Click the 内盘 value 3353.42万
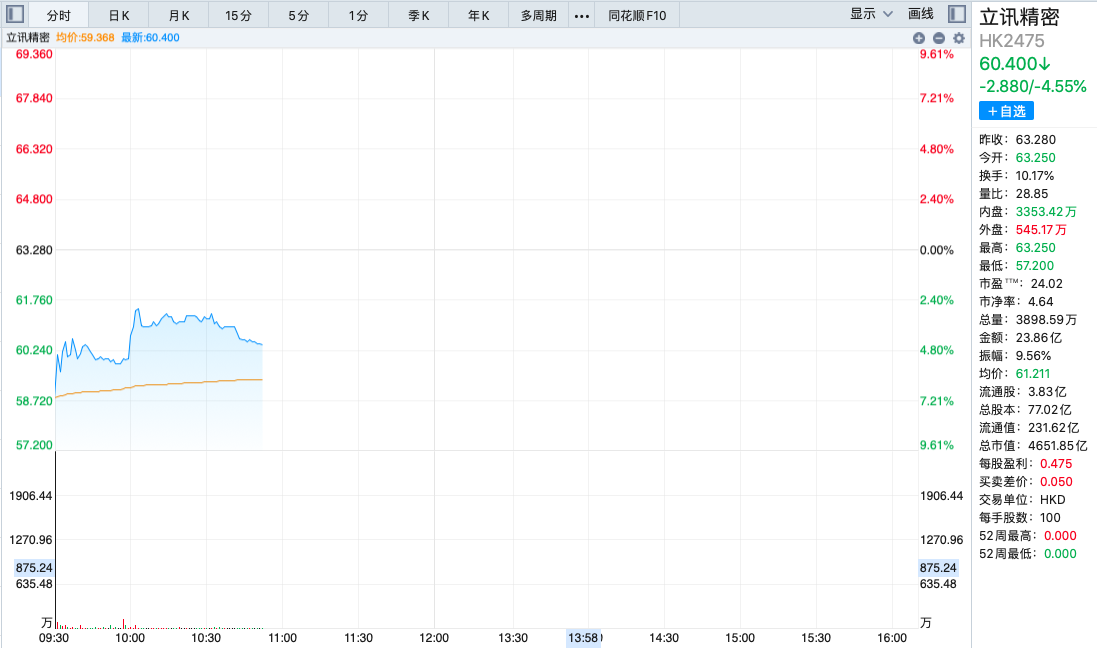Screen dimensions: 1097x648 pos(1047,212)
